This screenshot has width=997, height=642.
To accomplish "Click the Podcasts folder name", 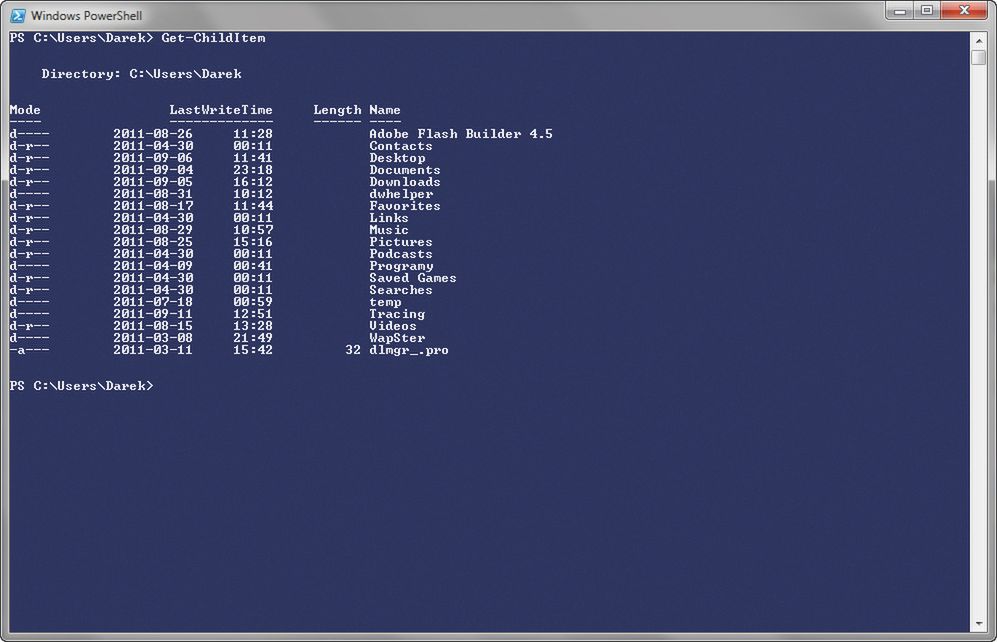I will pyautogui.click(x=401, y=254).
